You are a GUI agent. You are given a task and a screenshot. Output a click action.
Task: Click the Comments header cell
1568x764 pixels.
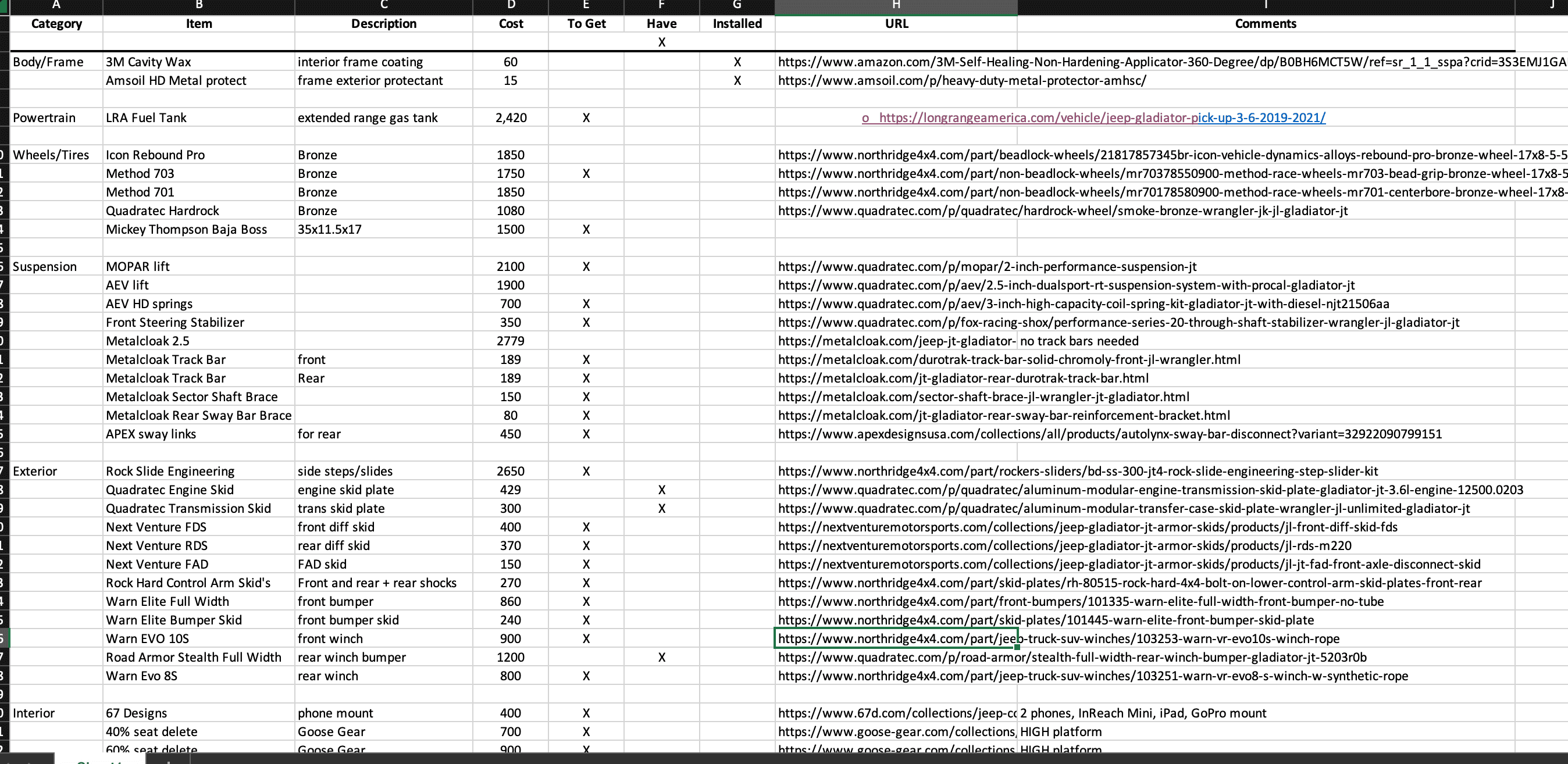tap(1266, 24)
